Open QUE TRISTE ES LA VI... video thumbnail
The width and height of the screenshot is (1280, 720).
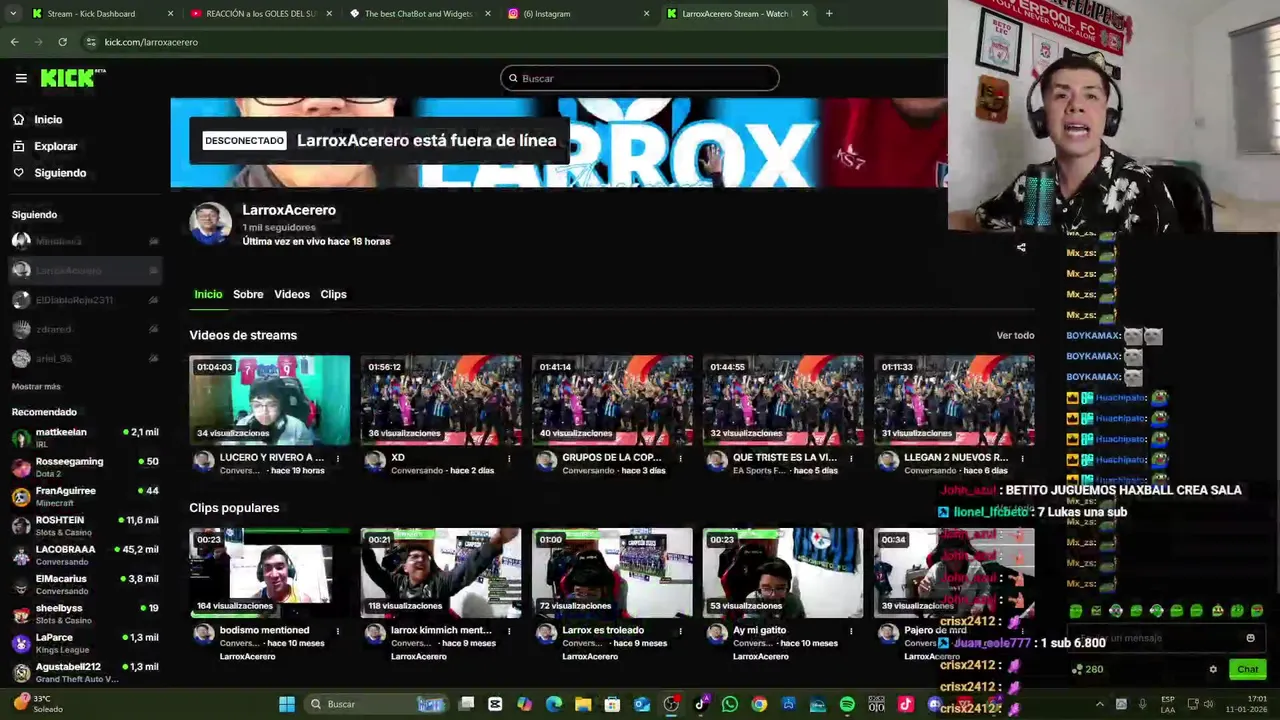(783, 399)
